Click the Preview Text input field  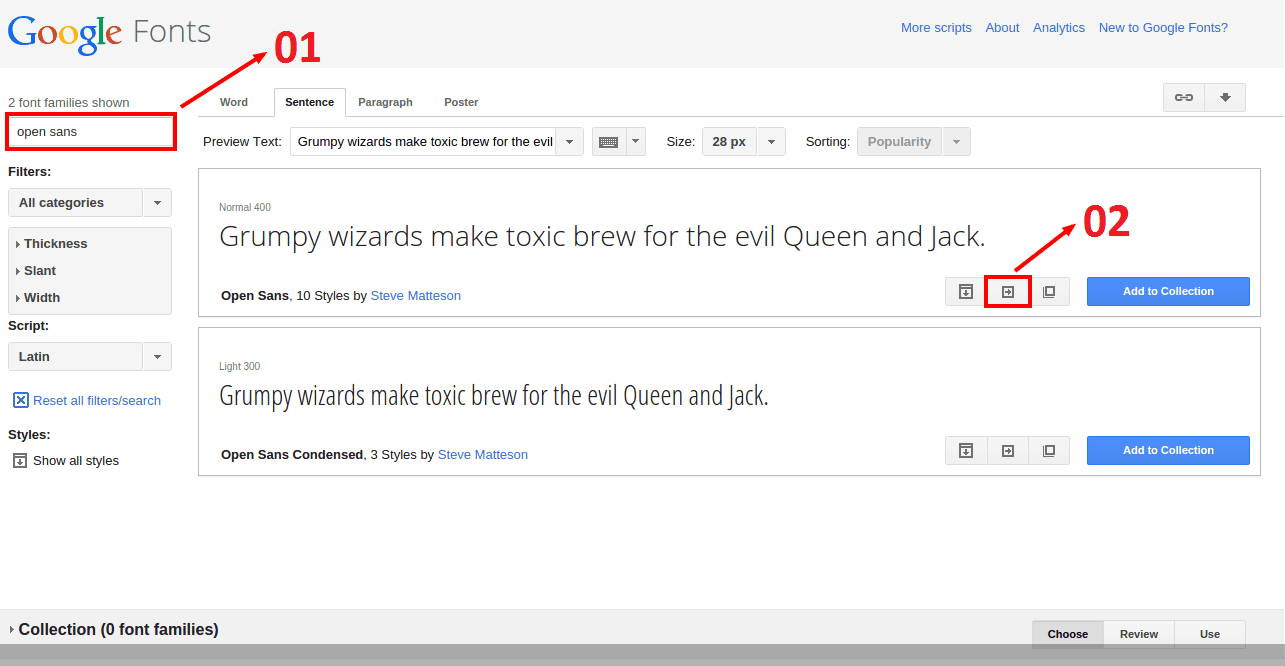coord(423,142)
